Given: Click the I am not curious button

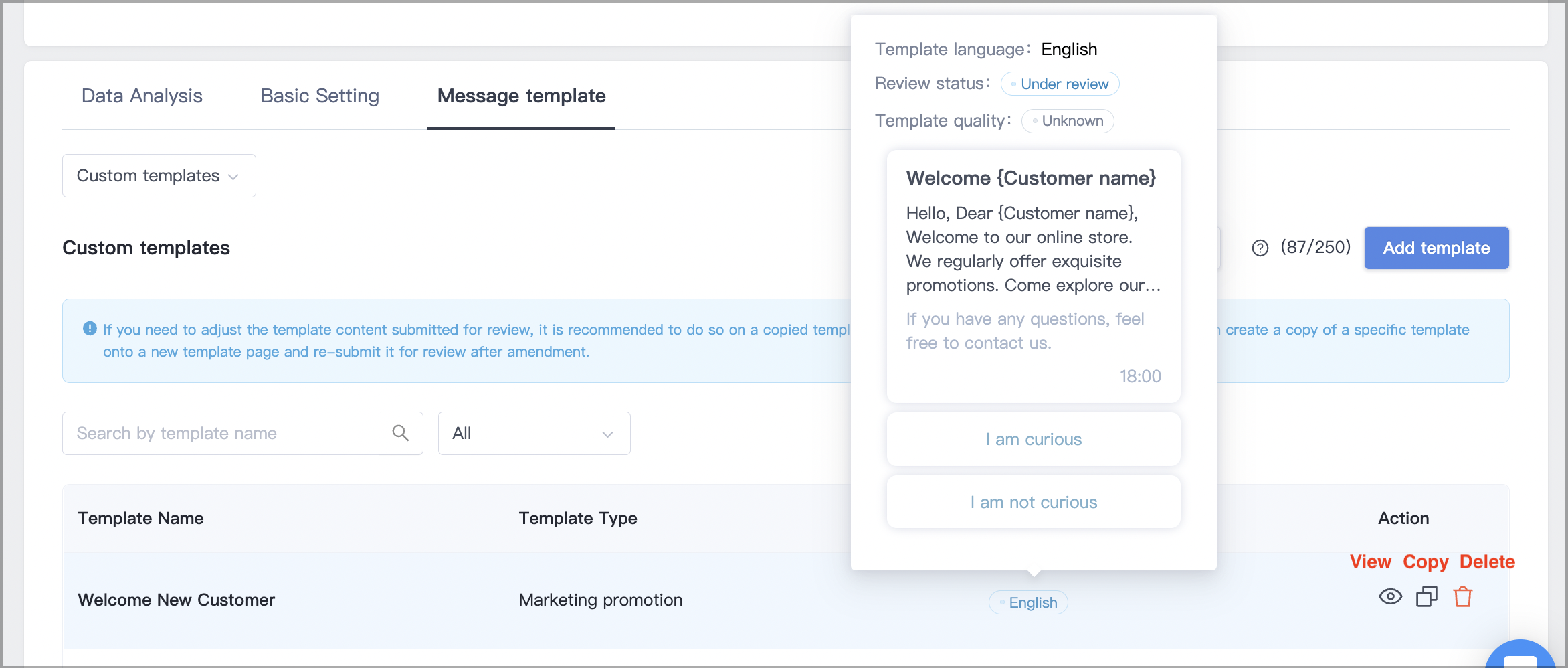Looking at the screenshot, I should point(1034,502).
